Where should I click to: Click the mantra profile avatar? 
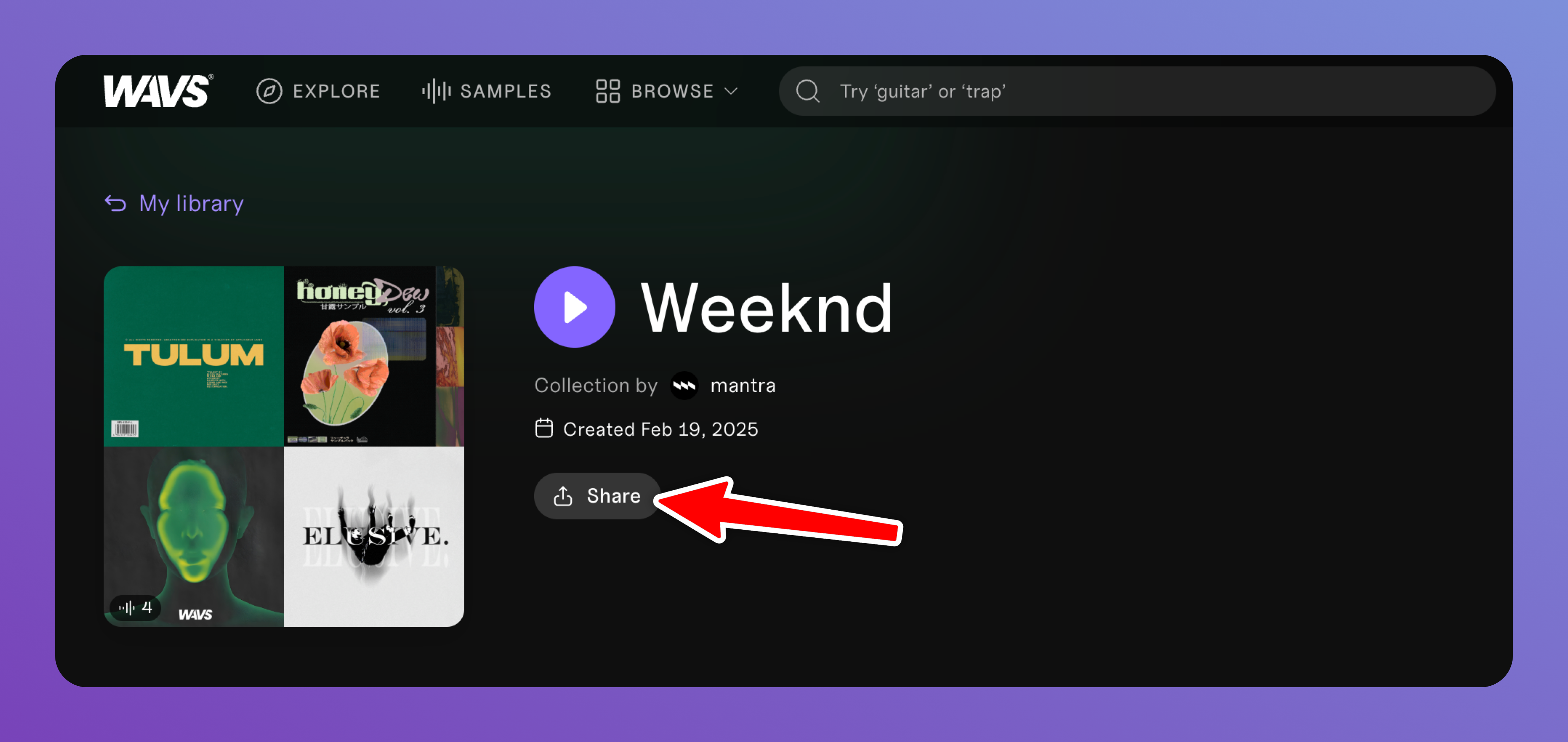[684, 385]
